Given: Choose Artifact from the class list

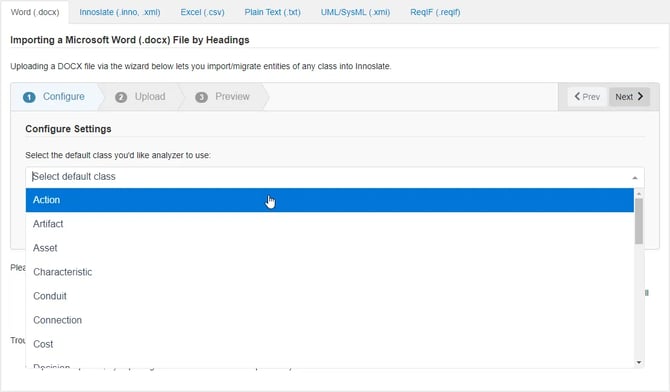Looking at the screenshot, I should pyautogui.click(x=329, y=224).
